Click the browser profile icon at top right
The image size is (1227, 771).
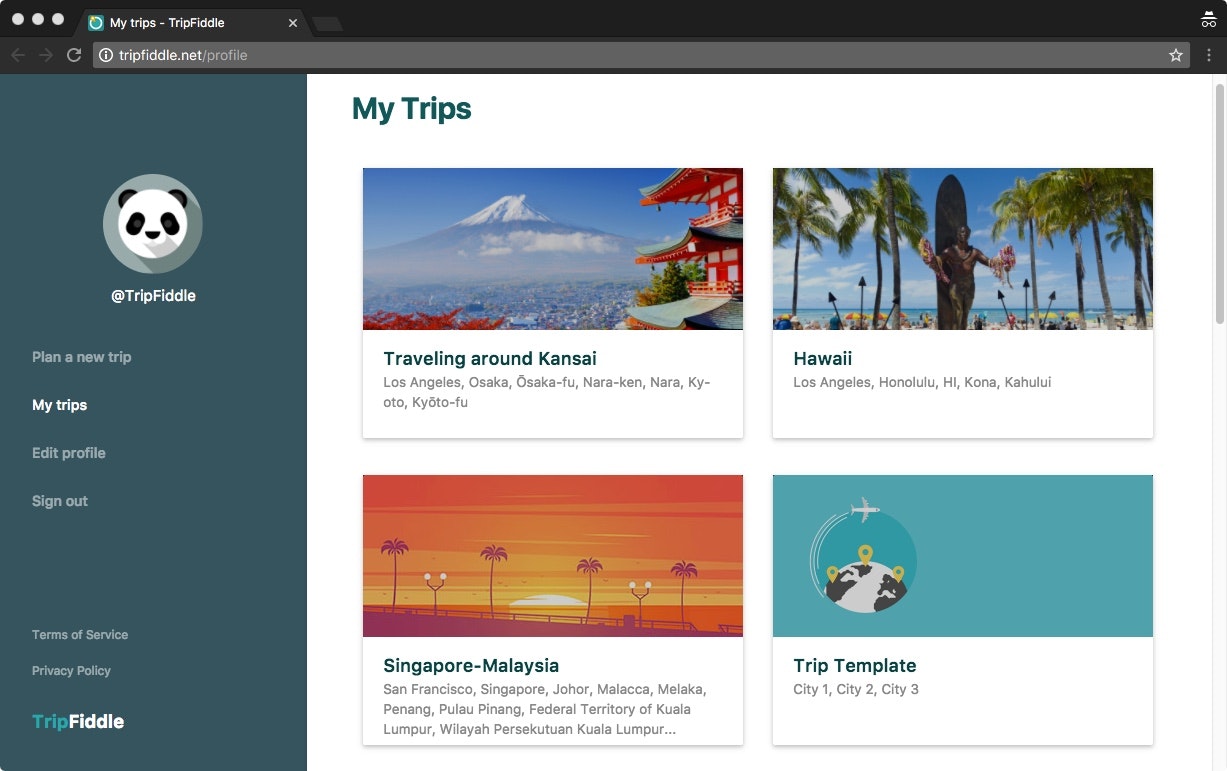point(1208,19)
